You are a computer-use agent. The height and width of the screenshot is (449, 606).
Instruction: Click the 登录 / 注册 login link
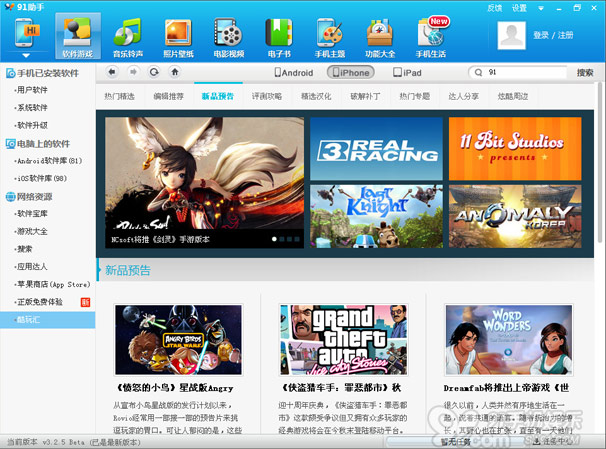tap(555, 35)
